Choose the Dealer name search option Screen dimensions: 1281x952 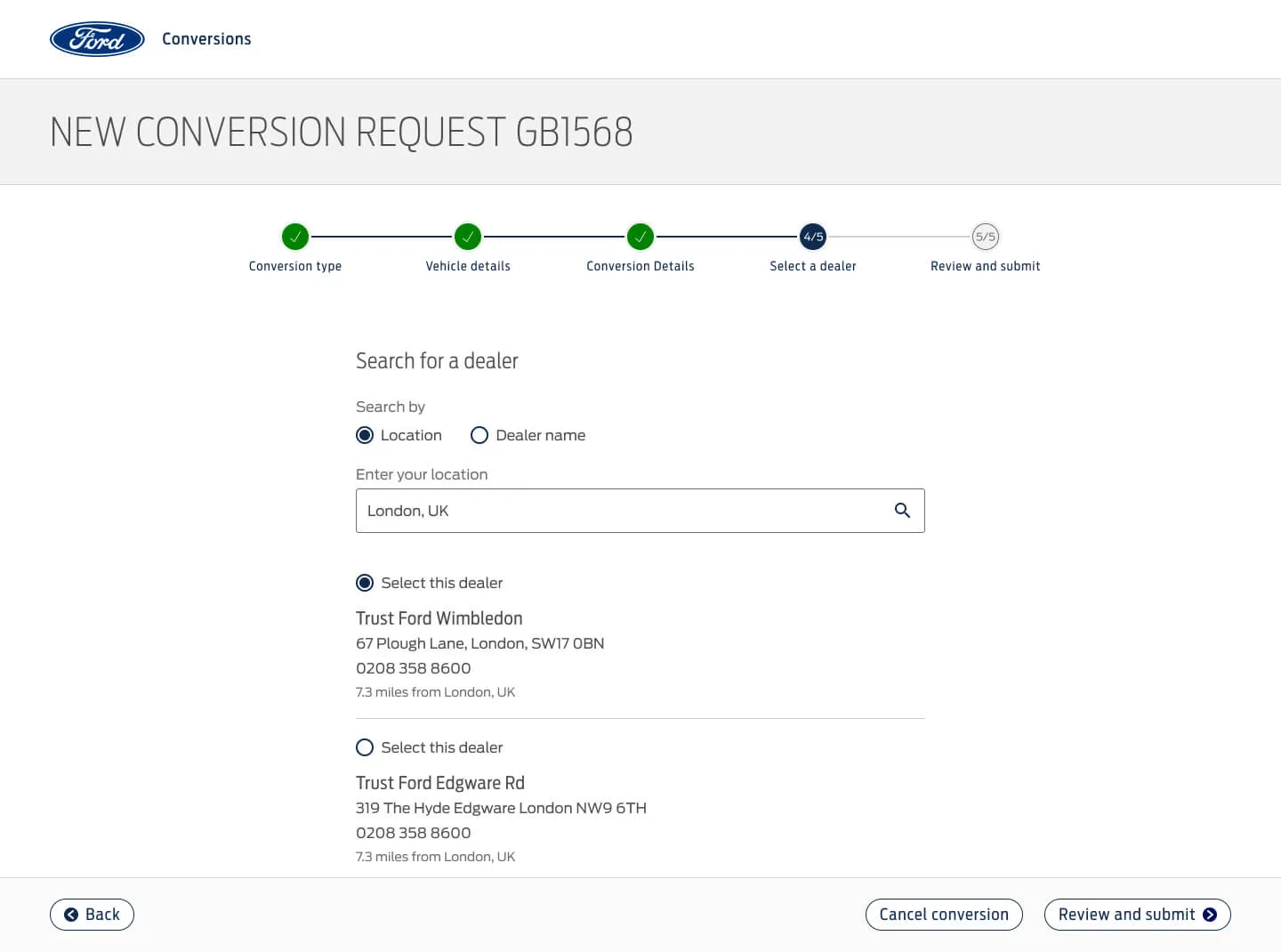pos(479,435)
